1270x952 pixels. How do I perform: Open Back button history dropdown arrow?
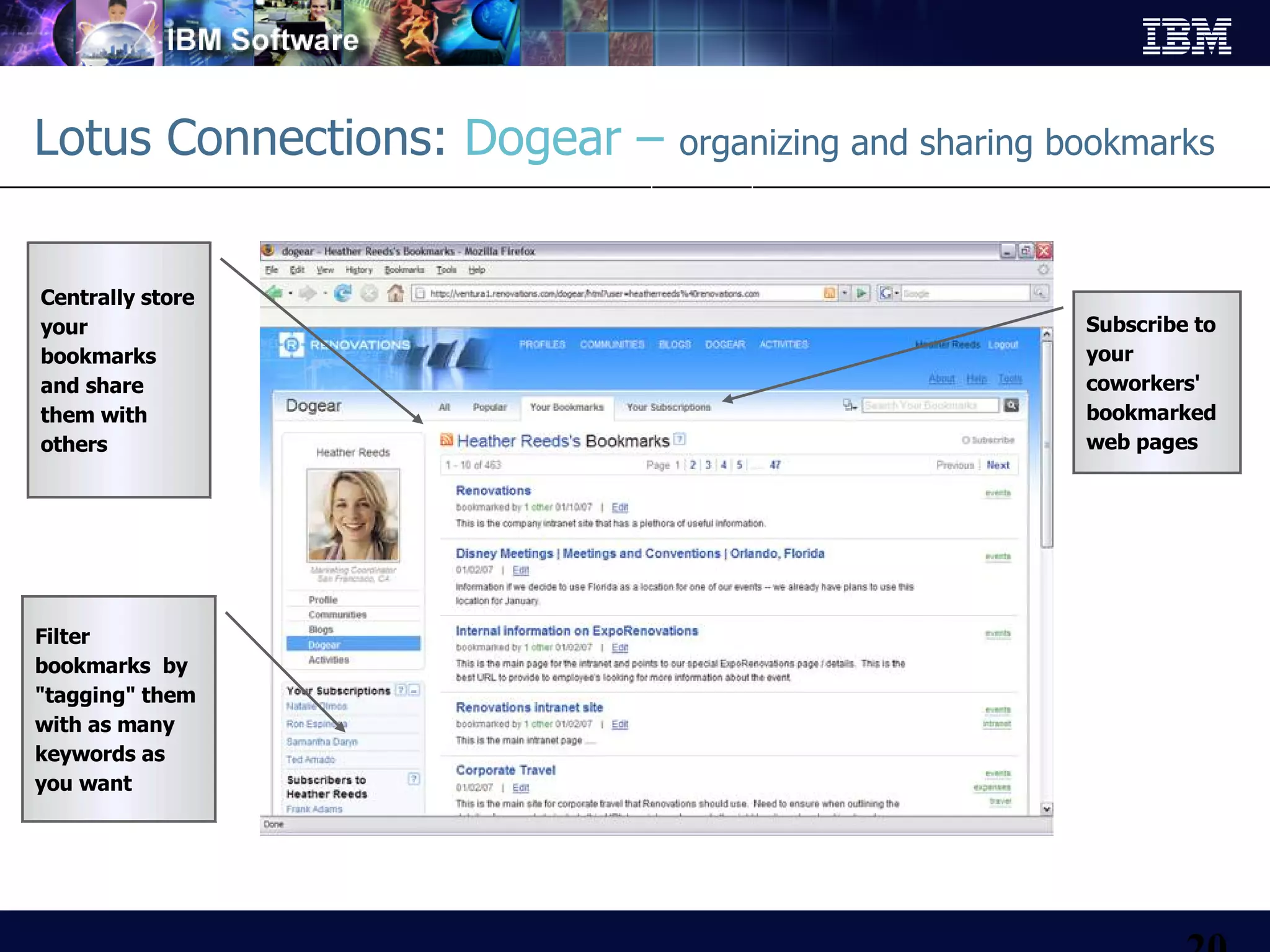click(x=290, y=293)
